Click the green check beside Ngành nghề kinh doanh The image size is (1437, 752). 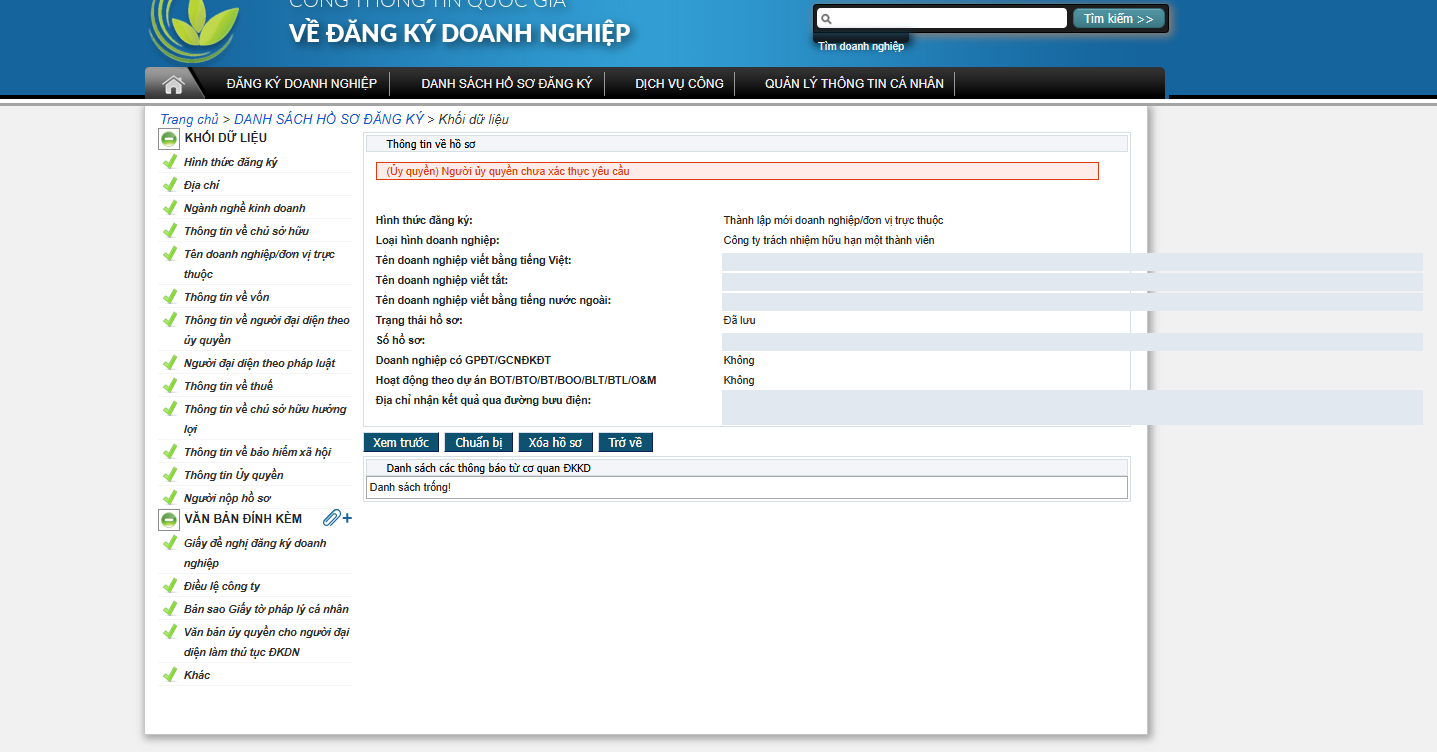click(x=169, y=207)
